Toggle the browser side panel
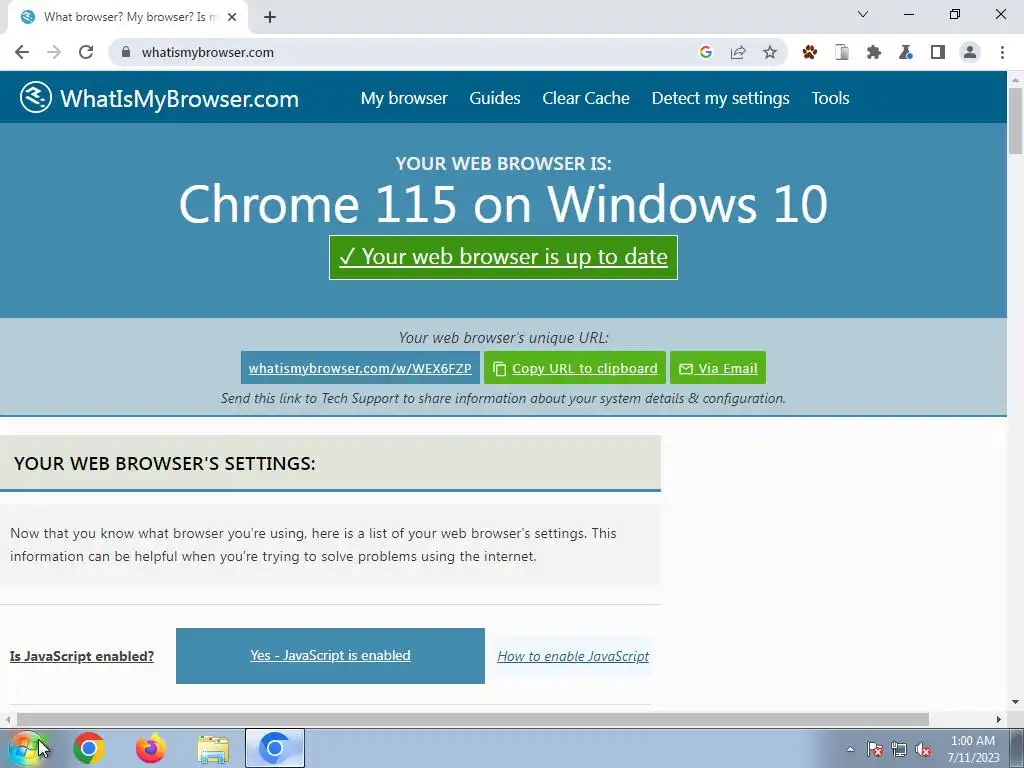Screen dimensions: 1024x768 point(938,52)
